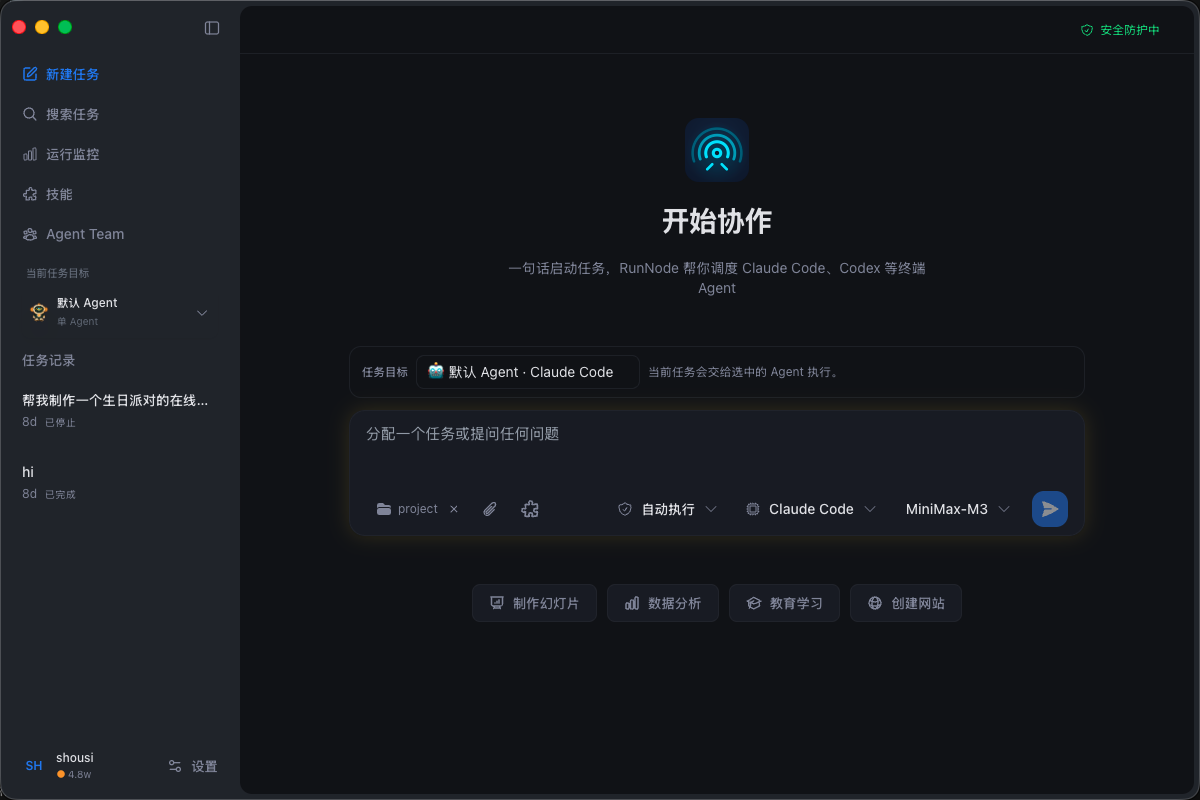Image resolution: width=1200 pixels, height=800 pixels.
Task: Remove the project folder tag
Action: point(454,509)
